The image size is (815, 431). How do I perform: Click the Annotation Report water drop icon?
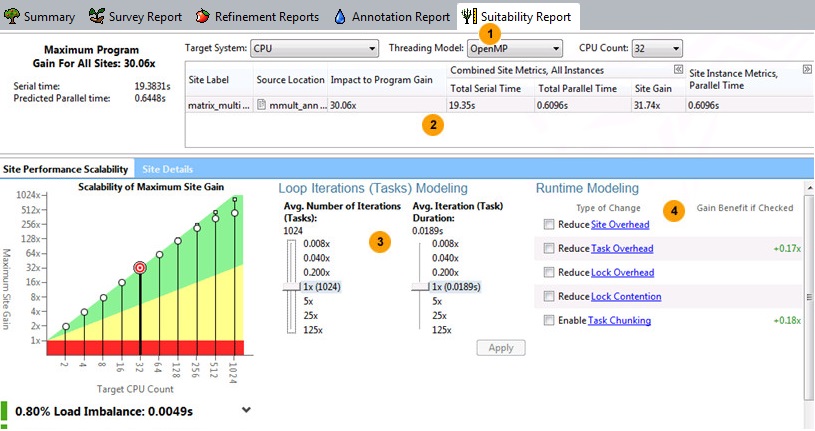[340, 17]
